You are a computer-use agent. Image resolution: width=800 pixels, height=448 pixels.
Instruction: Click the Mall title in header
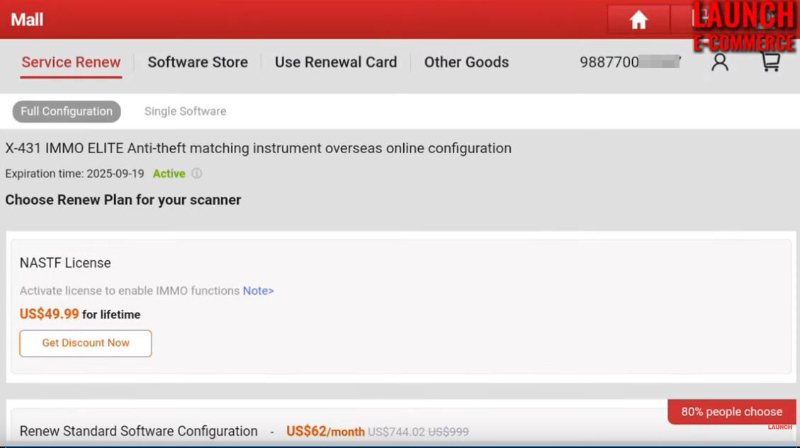[x=27, y=20]
